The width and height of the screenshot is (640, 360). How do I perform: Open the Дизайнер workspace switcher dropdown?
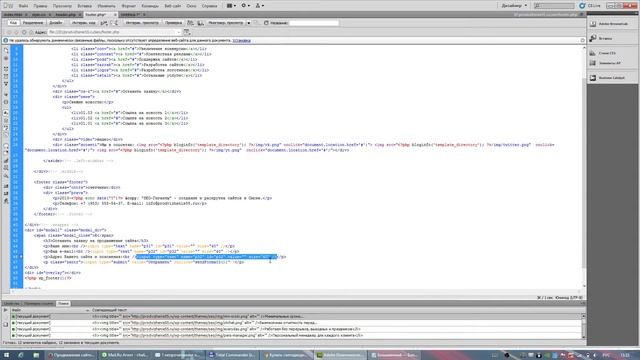click(x=514, y=6)
